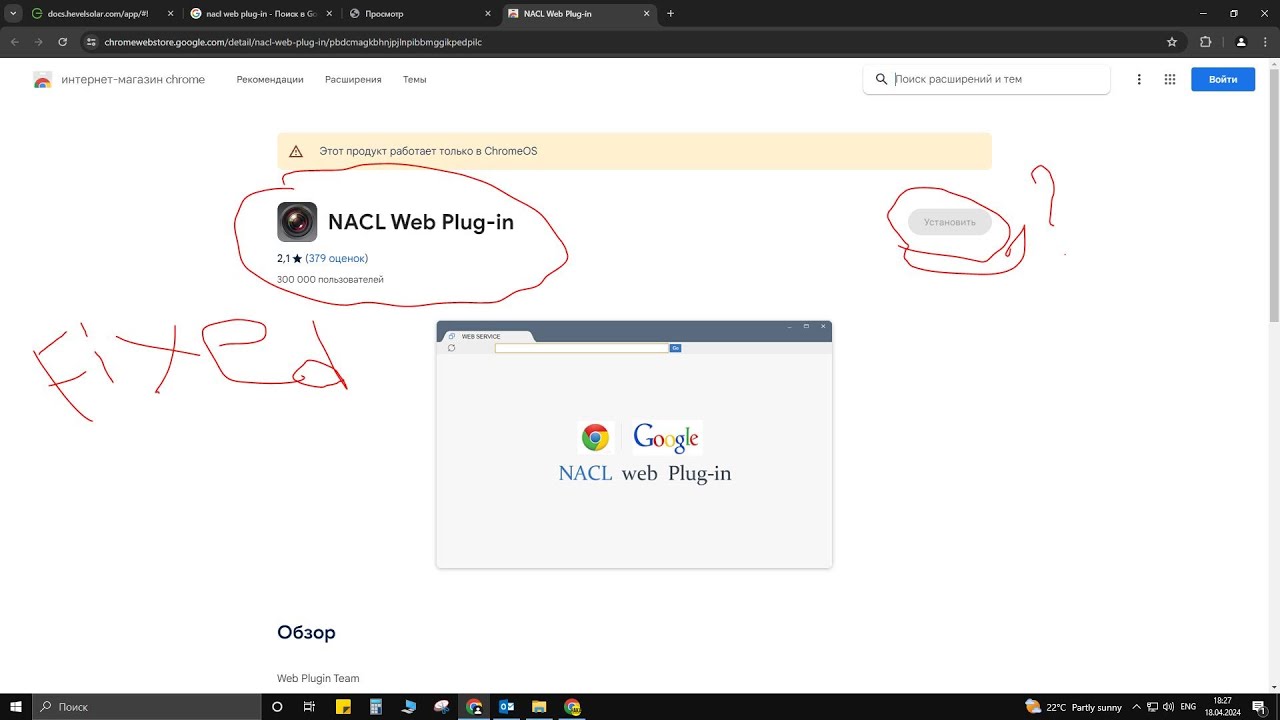This screenshot has width=1280, height=720.
Task: Open the tab search dropdown arrow
Action: (x=14, y=14)
